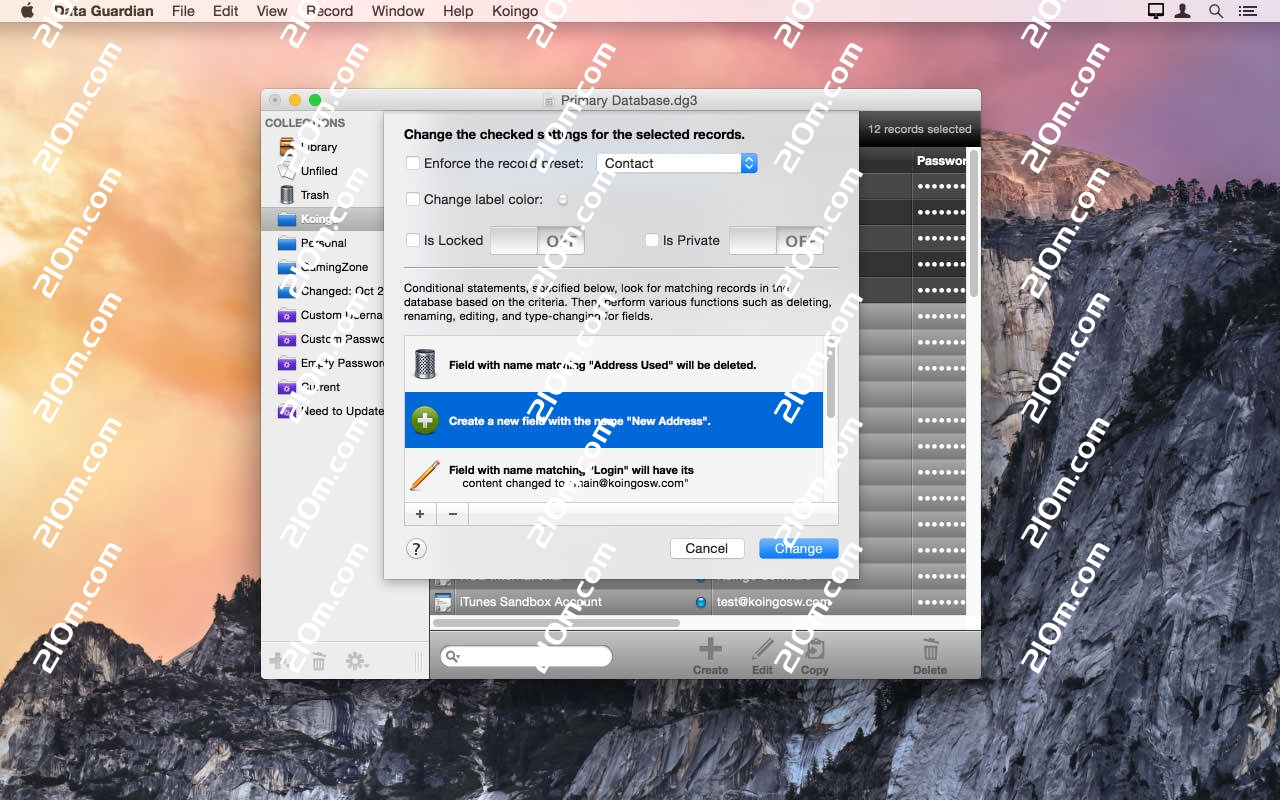Open the sidebar gear actions icon
This screenshot has height=800, width=1280.
pos(356,661)
